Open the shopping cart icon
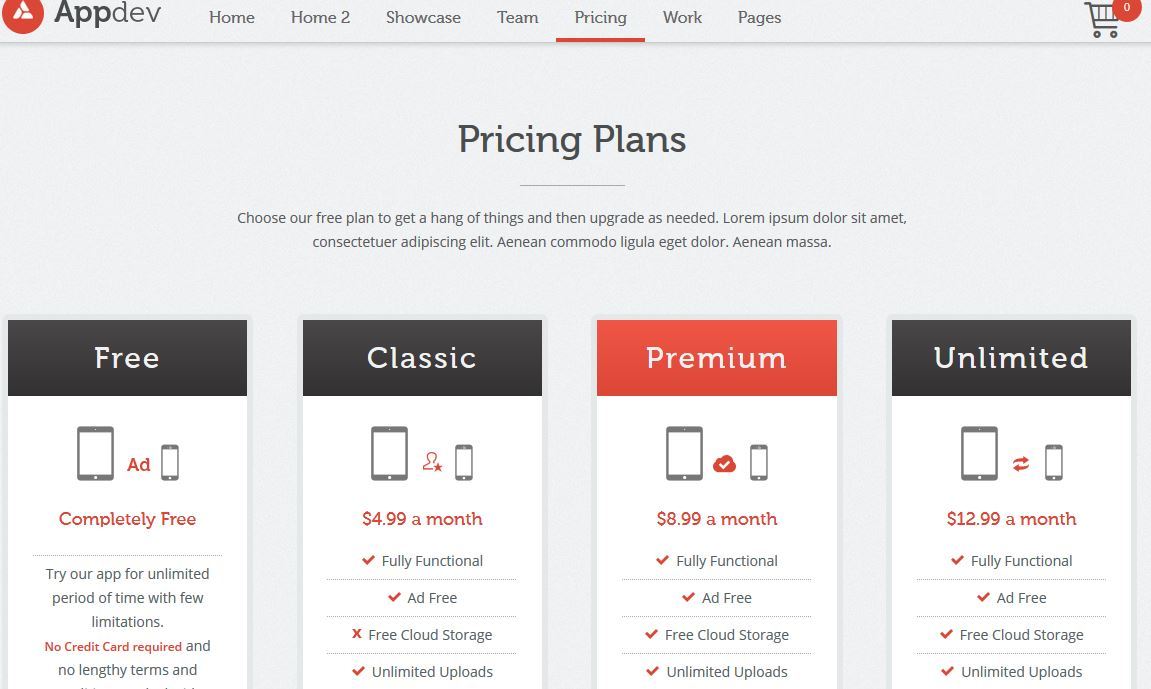The image size is (1151, 689). coord(1103,20)
